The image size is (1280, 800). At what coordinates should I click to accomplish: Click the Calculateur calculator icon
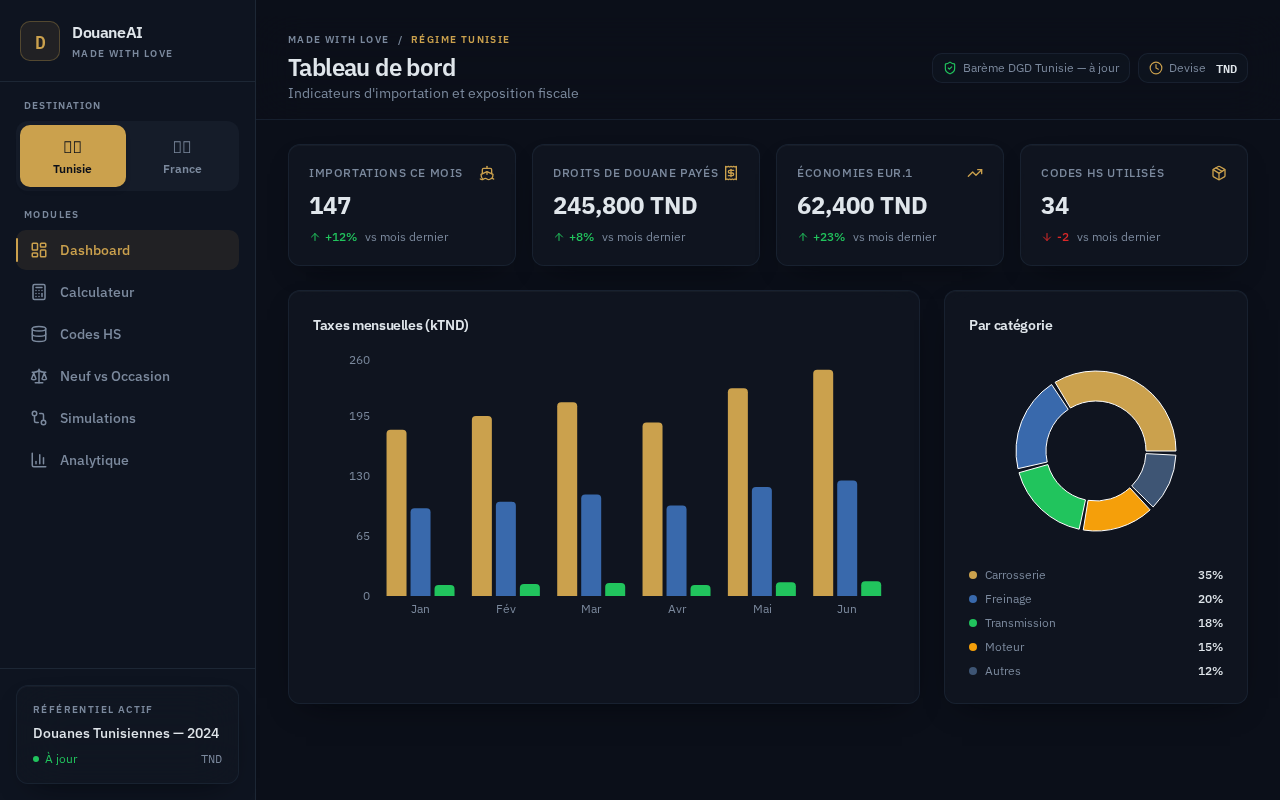39,292
